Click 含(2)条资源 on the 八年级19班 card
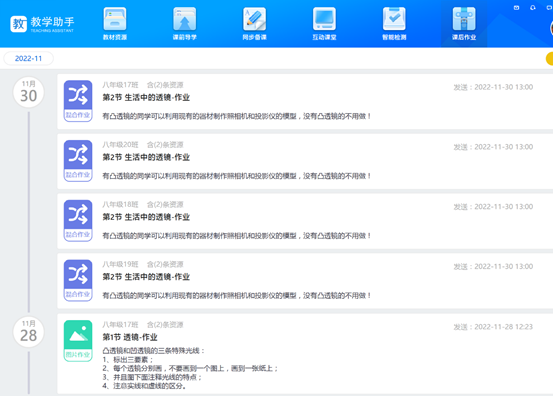The width and height of the screenshot is (553, 396). tap(165, 264)
